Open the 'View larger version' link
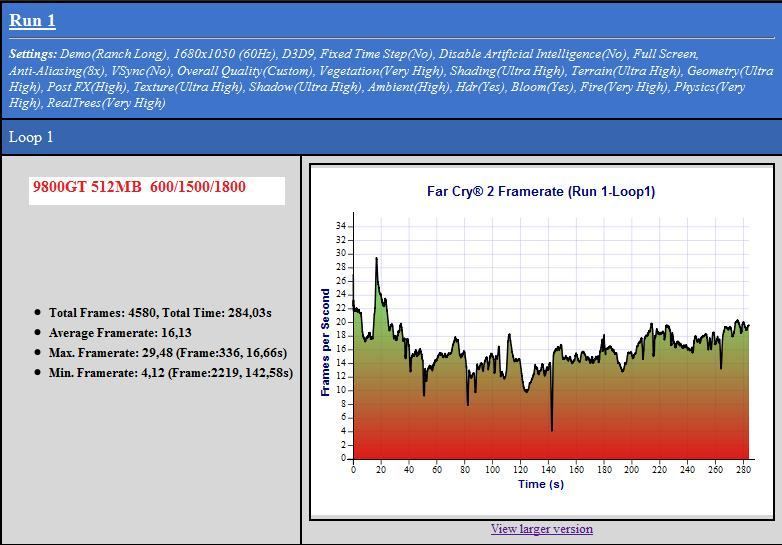Image resolution: width=782 pixels, height=545 pixels. (542, 529)
